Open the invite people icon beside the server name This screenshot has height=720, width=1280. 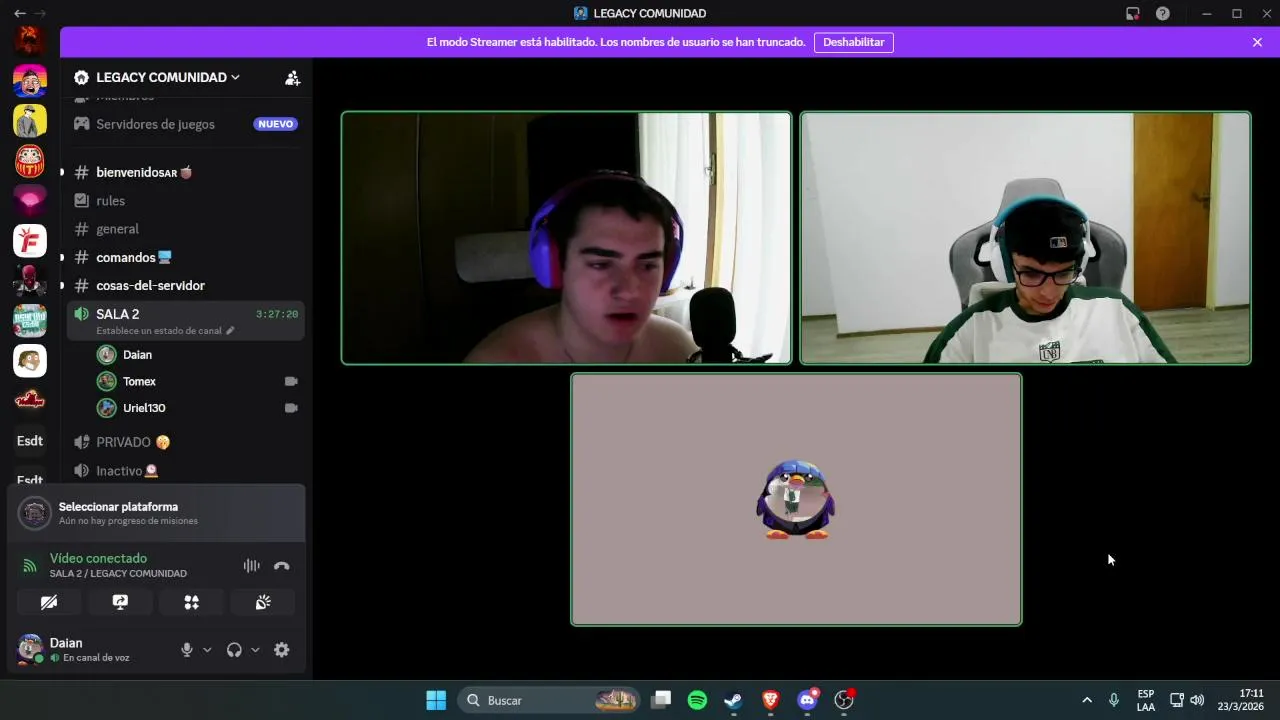292,78
